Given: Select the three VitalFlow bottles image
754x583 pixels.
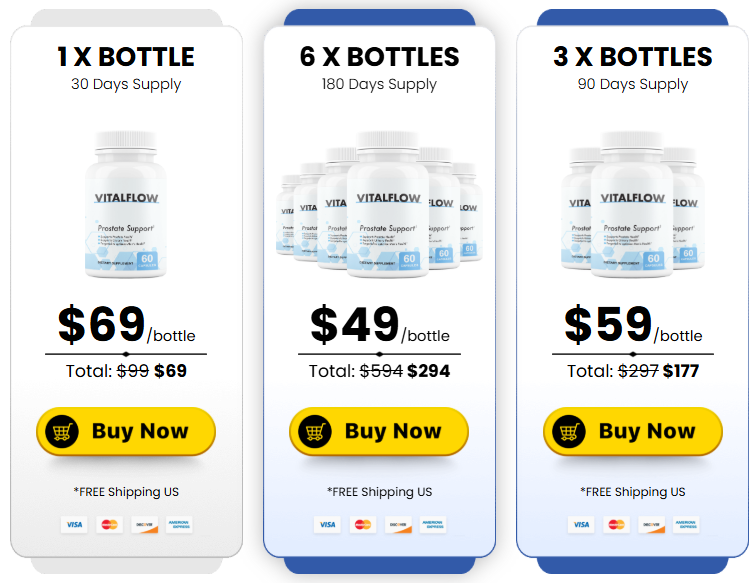Looking at the screenshot, I should [633, 206].
